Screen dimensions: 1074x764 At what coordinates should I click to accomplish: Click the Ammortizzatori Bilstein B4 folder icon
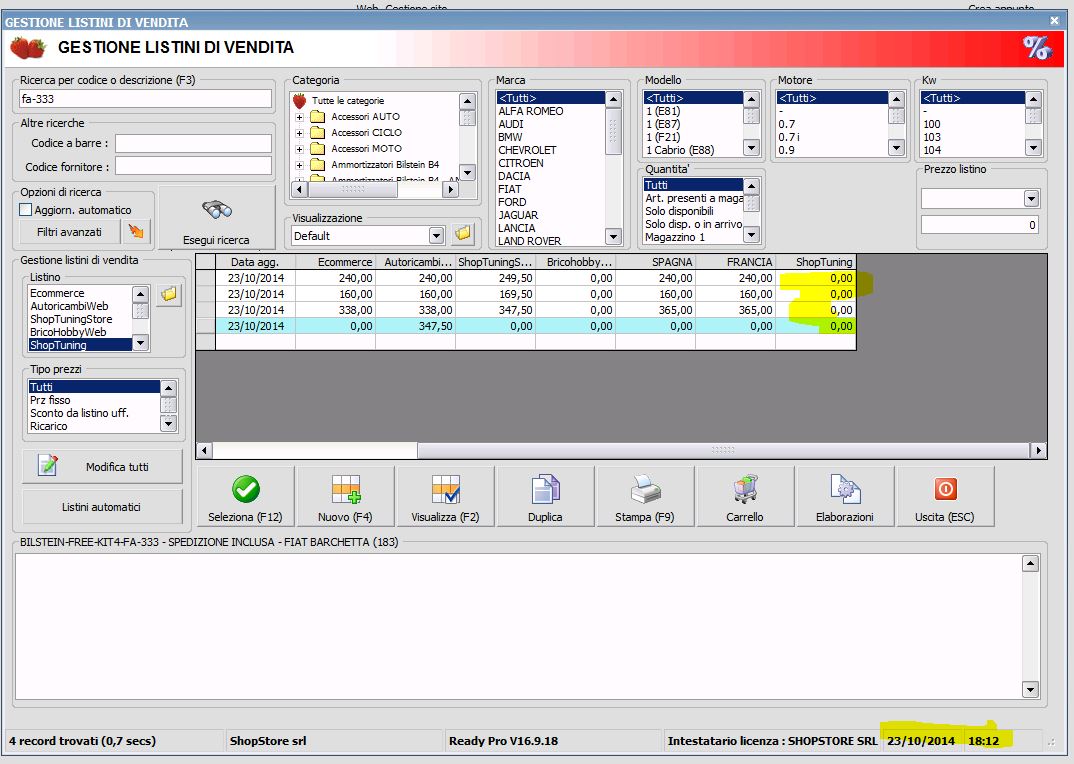click(x=317, y=164)
